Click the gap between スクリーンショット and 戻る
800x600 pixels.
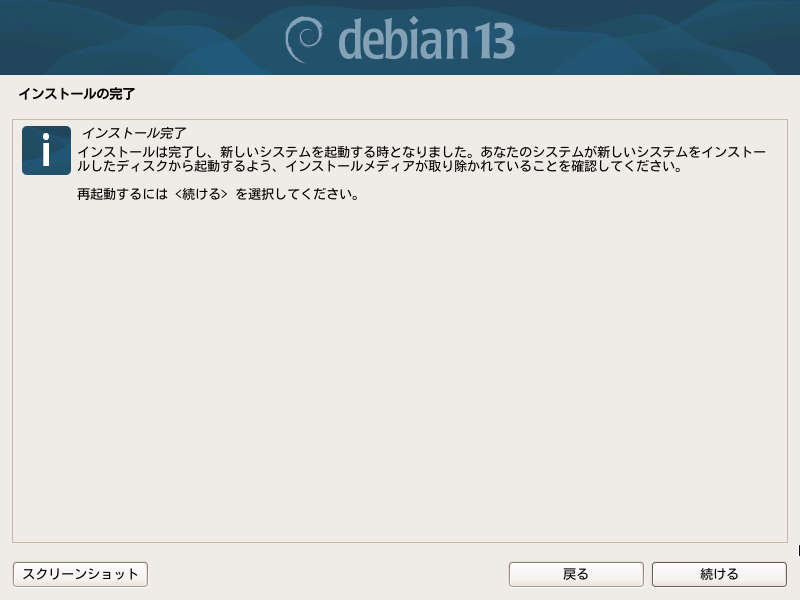[x=328, y=574]
